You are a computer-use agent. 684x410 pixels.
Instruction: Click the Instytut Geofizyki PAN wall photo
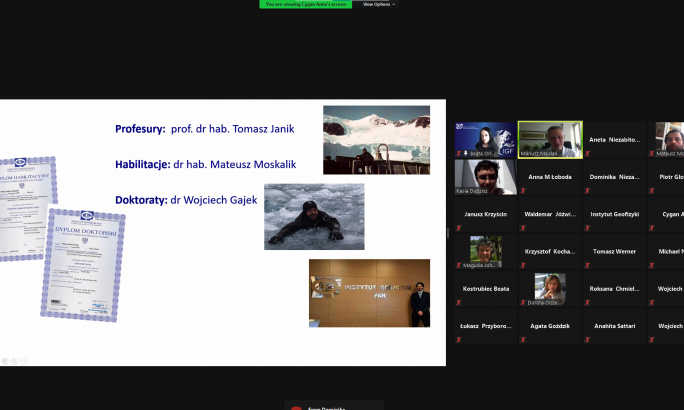369,293
